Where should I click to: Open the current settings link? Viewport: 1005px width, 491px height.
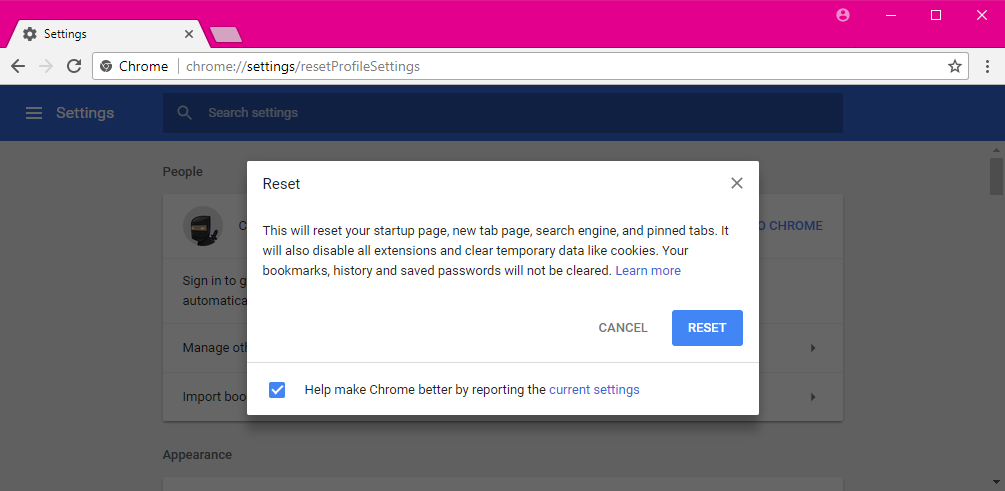pyautogui.click(x=594, y=390)
